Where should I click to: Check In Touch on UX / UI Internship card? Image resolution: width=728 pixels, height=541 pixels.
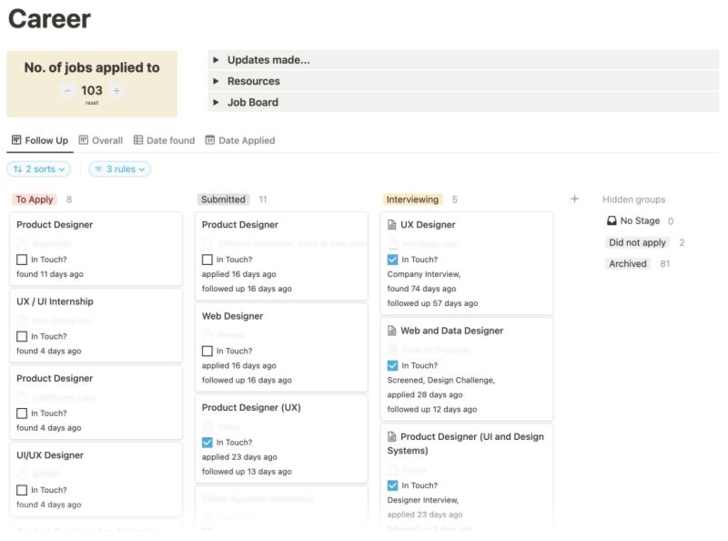pos(22,337)
